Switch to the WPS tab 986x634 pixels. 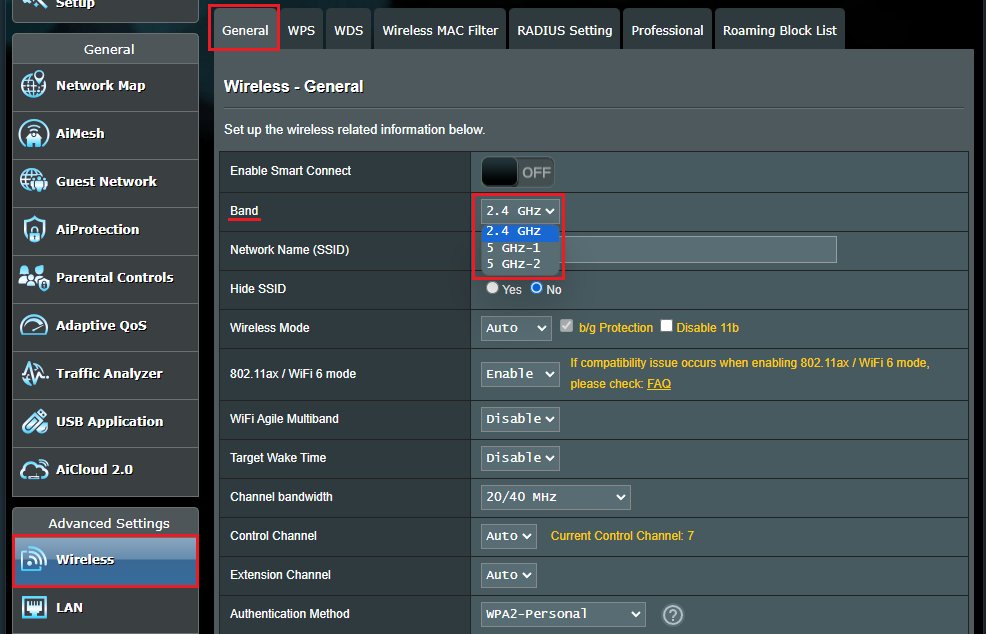301,30
